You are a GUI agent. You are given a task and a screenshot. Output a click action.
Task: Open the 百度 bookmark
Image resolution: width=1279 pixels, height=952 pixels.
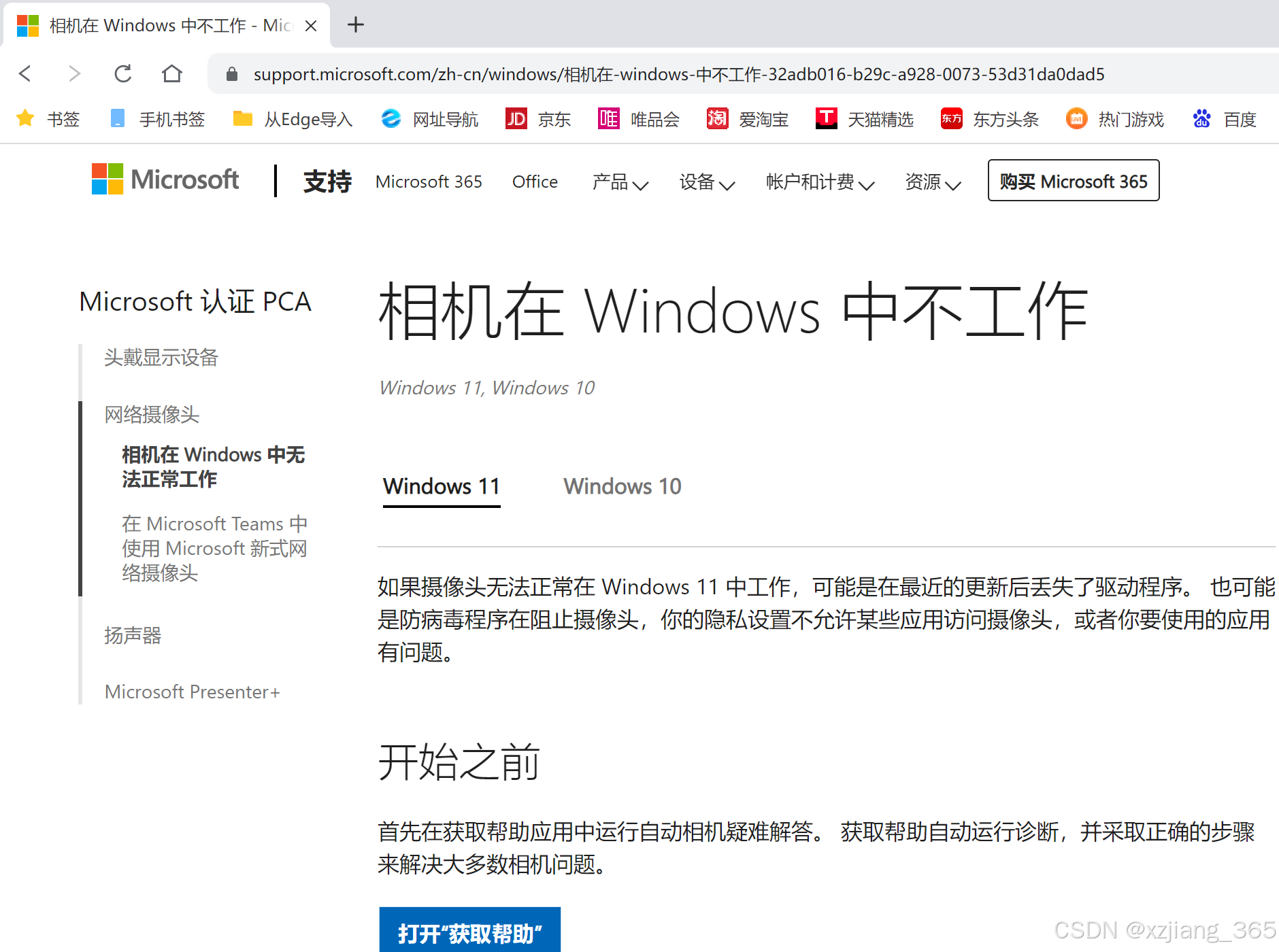click(1224, 119)
